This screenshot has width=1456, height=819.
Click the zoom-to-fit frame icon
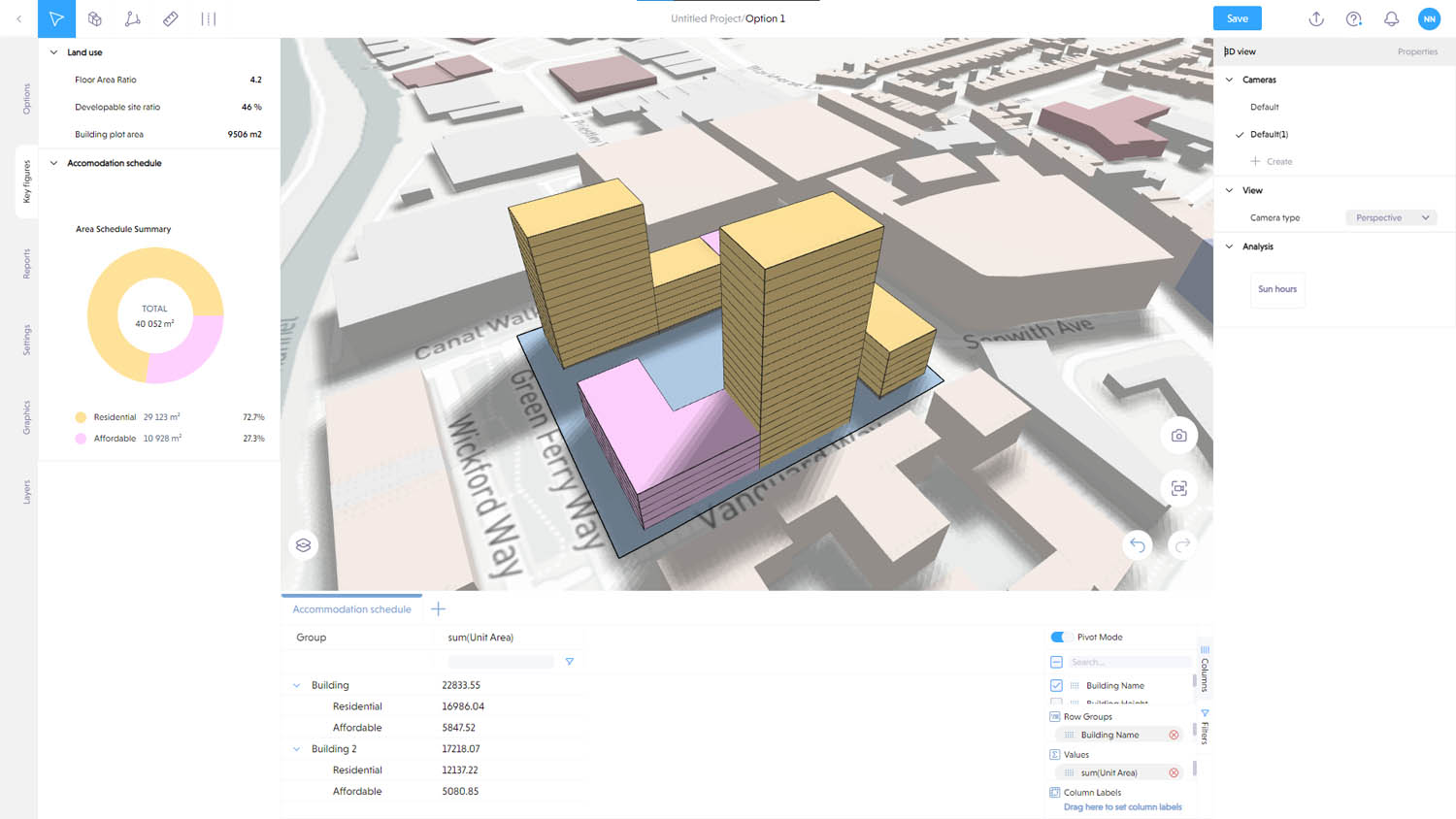pos(1178,488)
